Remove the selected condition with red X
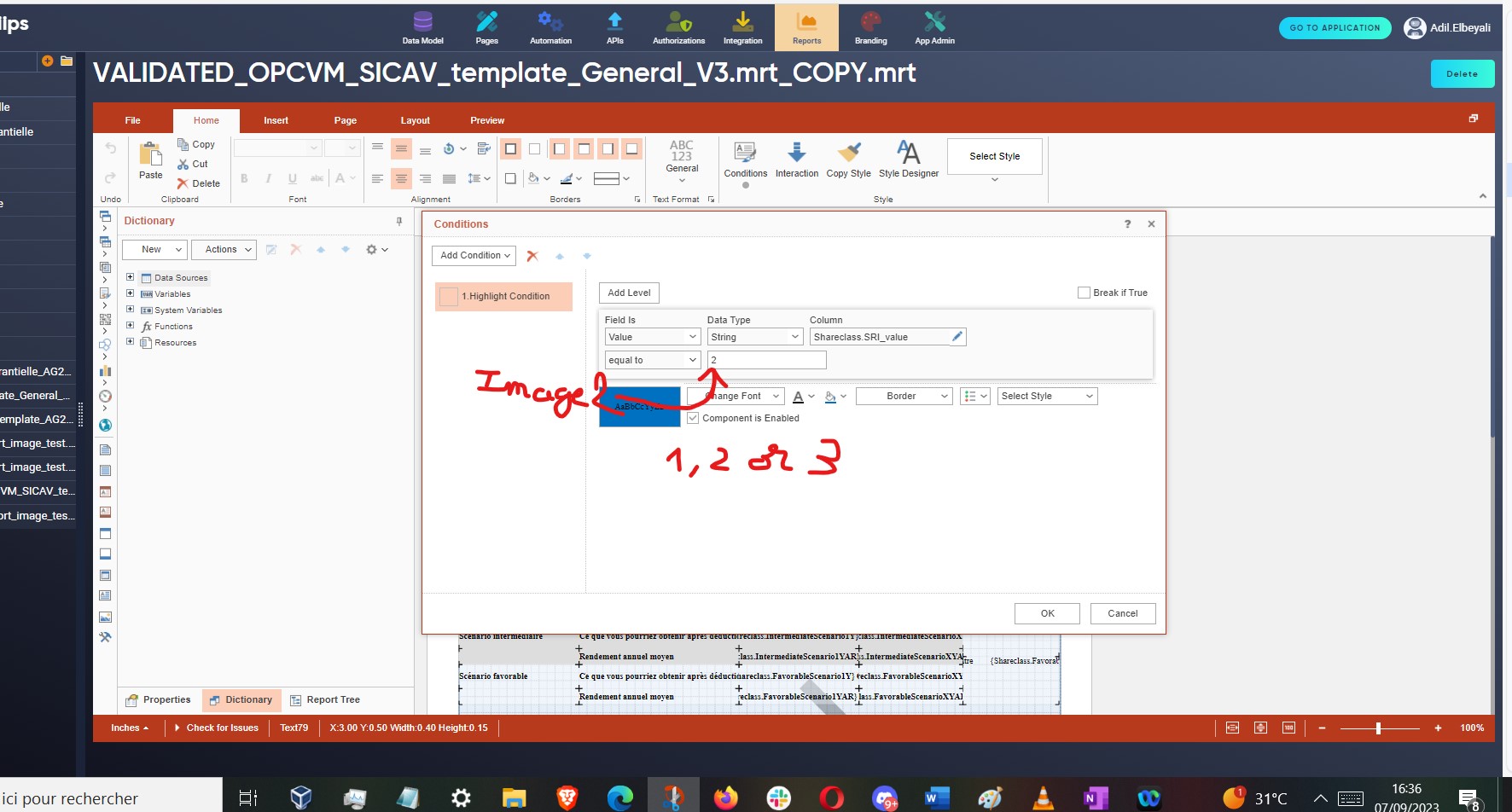The width and height of the screenshot is (1512, 812). click(x=532, y=256)
